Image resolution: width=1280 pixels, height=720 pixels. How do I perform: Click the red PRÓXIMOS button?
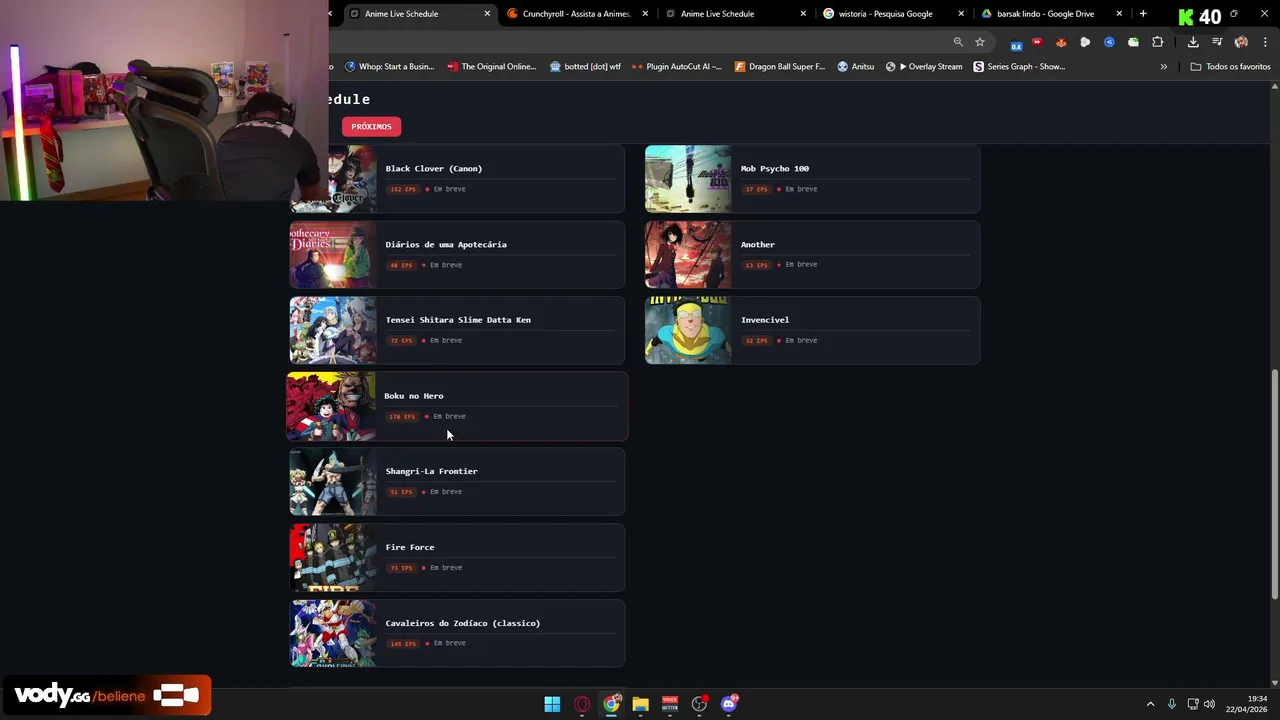371,126
